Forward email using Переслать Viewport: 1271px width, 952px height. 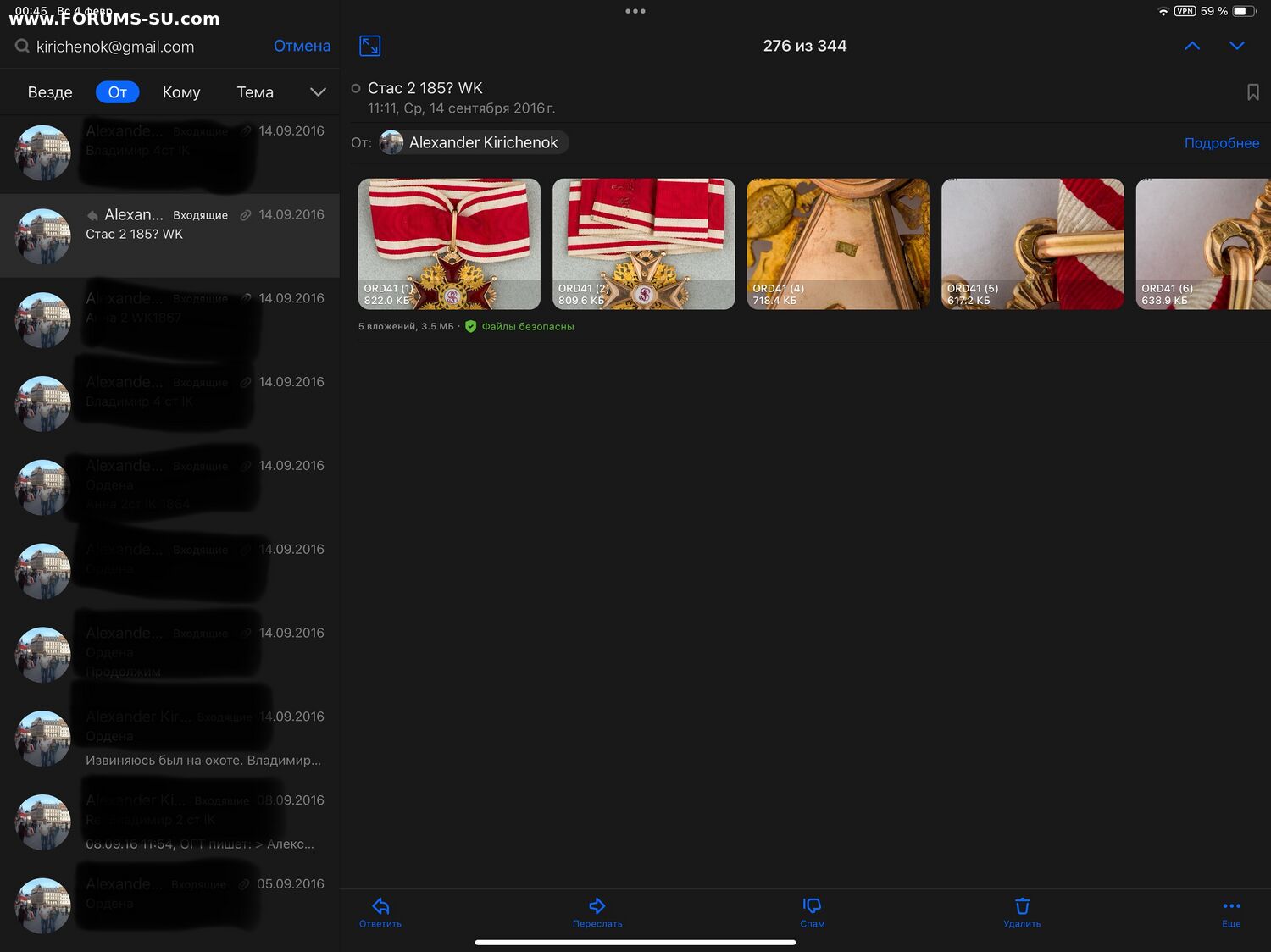(597, 912)
